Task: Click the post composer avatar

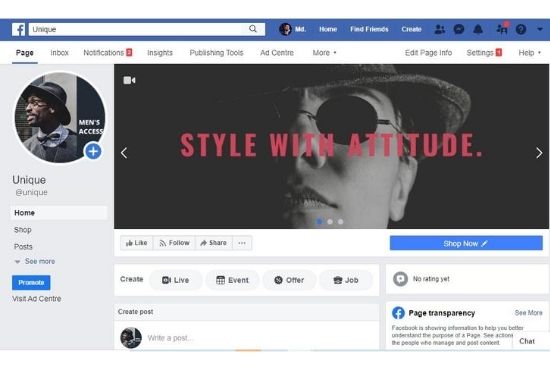Action: click(131, 338)
